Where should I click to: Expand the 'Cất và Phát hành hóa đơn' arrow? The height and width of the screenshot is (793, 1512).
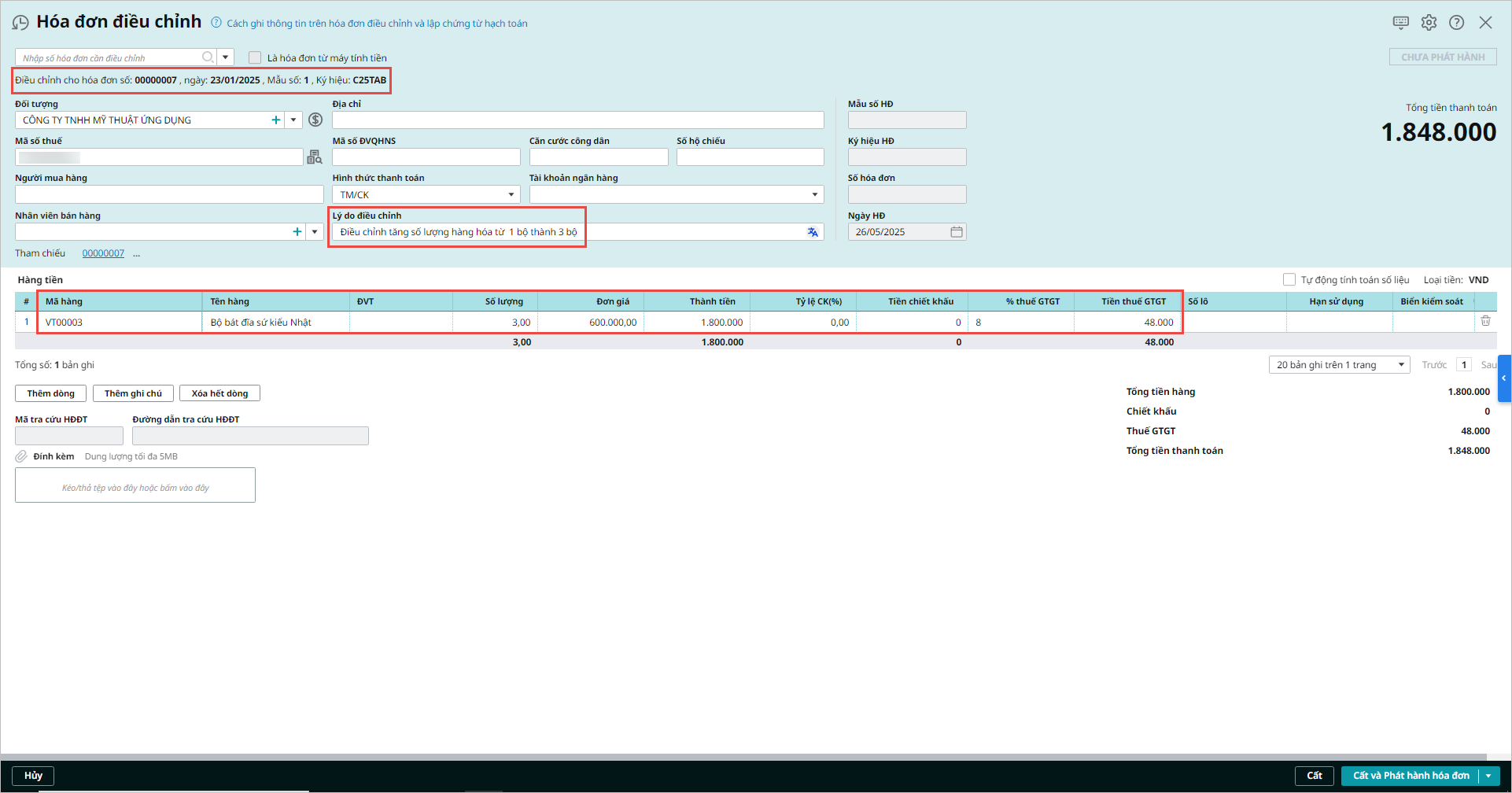[1488, 776]
